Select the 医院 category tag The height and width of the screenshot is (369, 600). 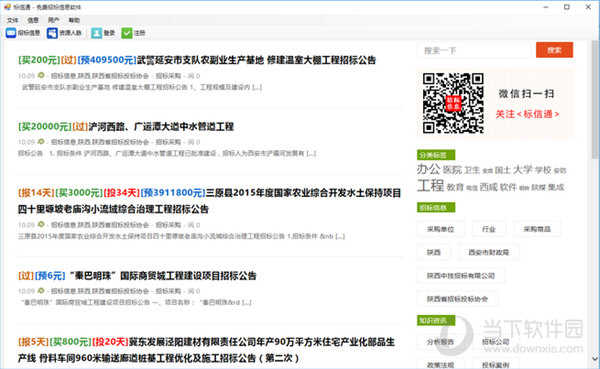tap(452, 170)
